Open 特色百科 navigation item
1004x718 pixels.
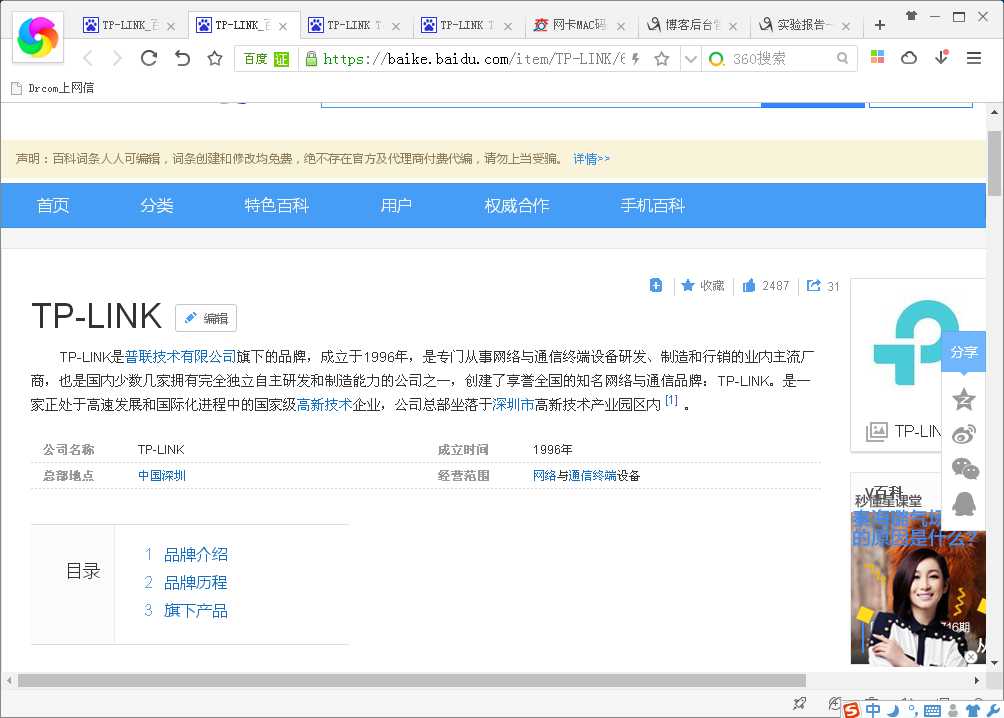point(277,206)
